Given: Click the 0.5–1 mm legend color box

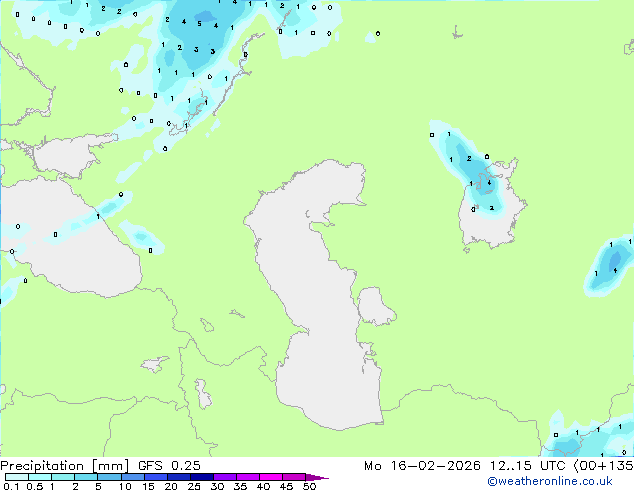Looking at the screenshot, I should pyautogui.click(x=40, y=477).
